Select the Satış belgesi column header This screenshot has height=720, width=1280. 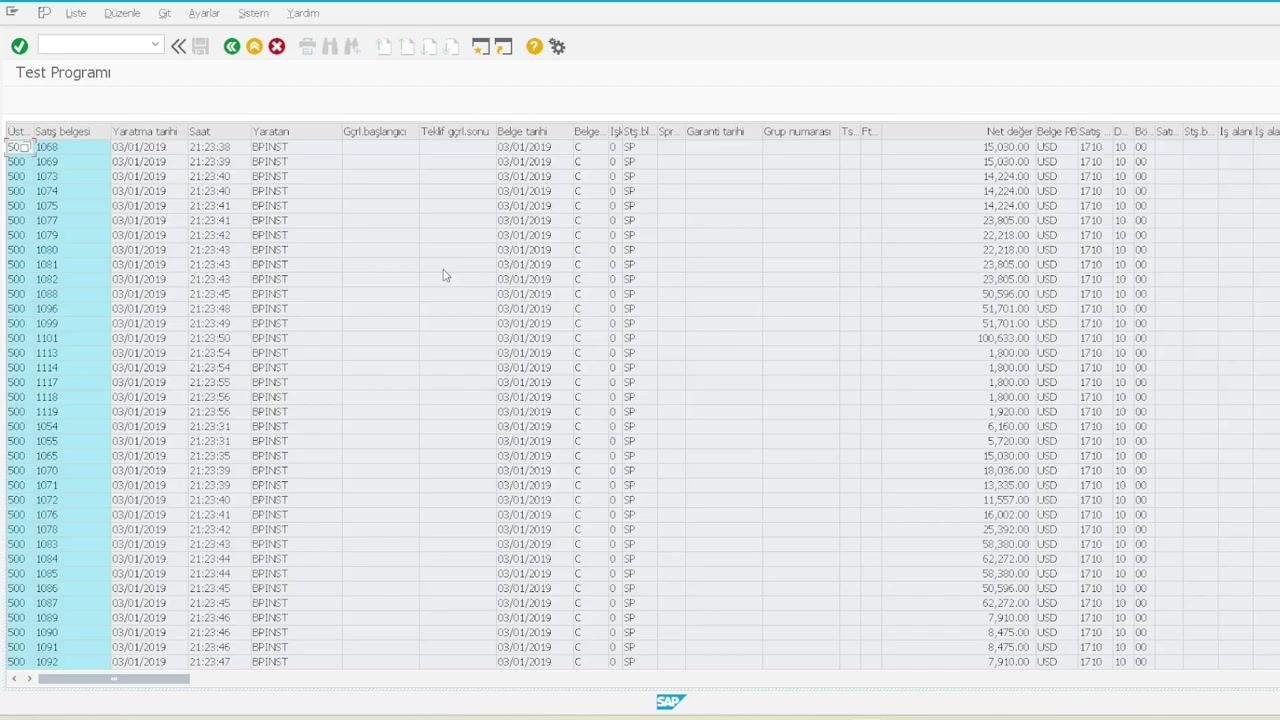[72, 131]
